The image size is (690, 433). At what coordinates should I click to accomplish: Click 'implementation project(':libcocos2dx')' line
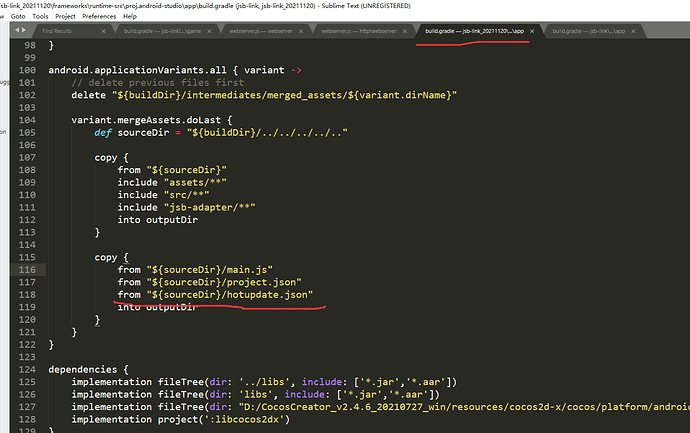181,419
